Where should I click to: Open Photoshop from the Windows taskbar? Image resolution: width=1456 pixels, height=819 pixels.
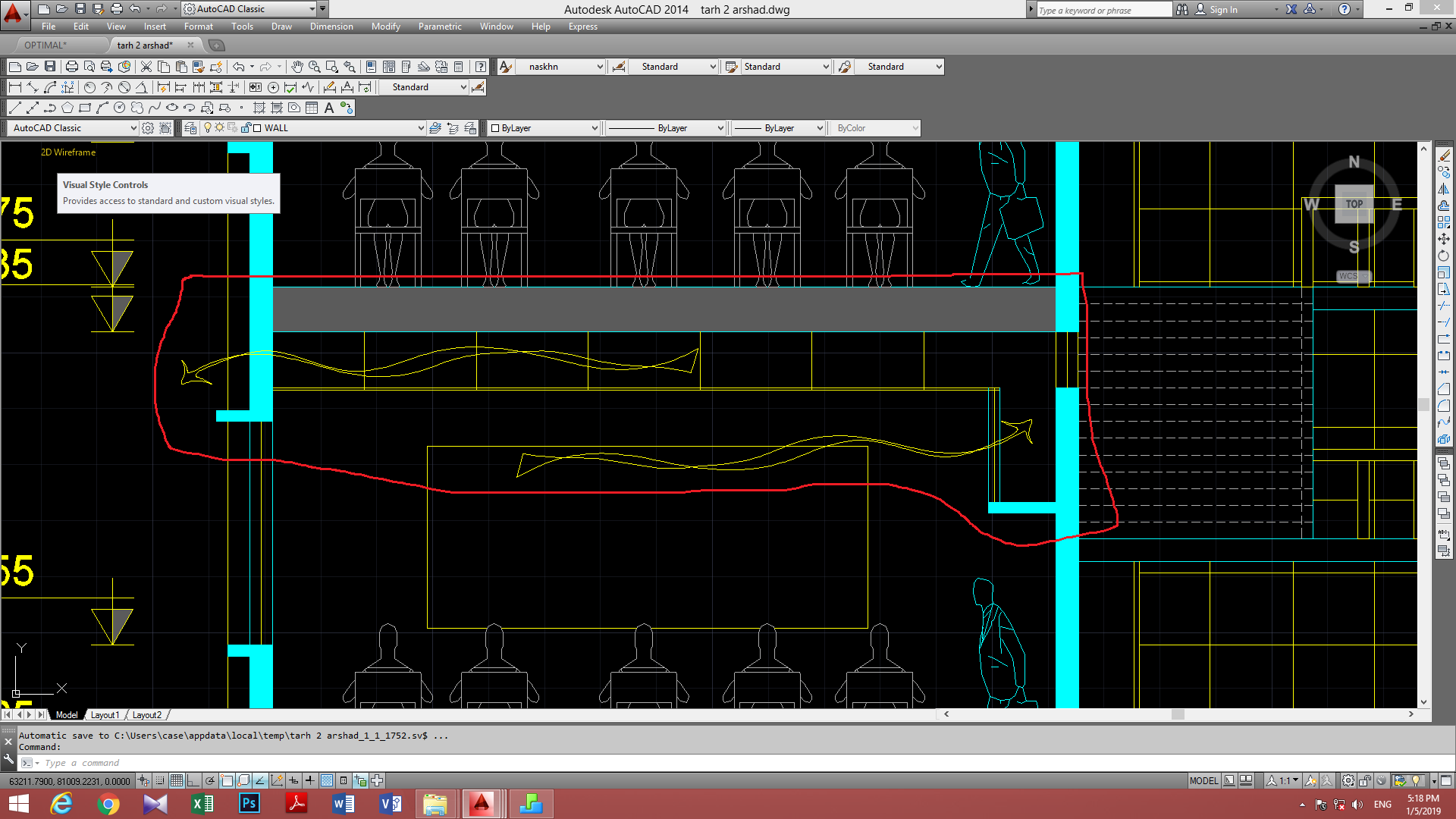point(249,804)
